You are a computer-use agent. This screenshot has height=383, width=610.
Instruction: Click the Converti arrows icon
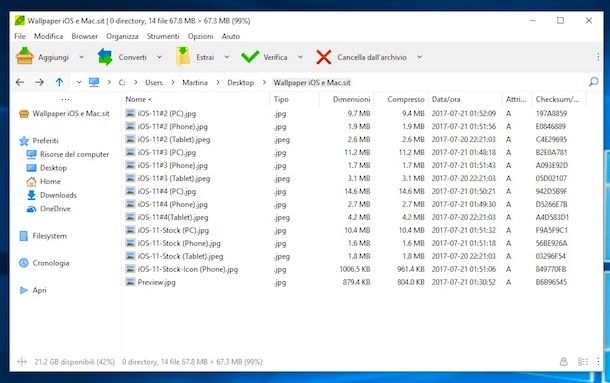[105, 57]
